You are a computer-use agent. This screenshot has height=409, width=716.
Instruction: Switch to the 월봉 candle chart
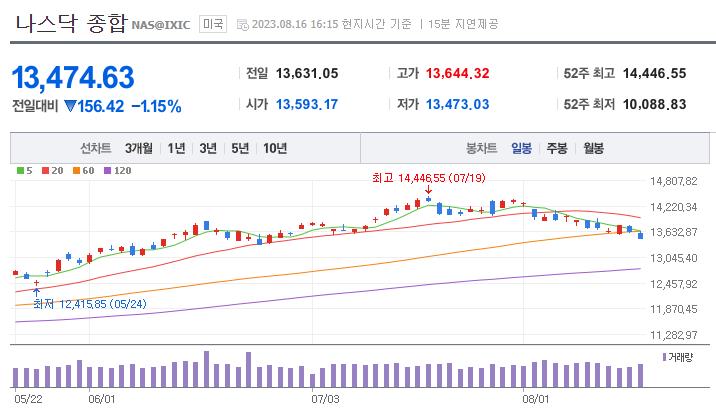[594, 148]
